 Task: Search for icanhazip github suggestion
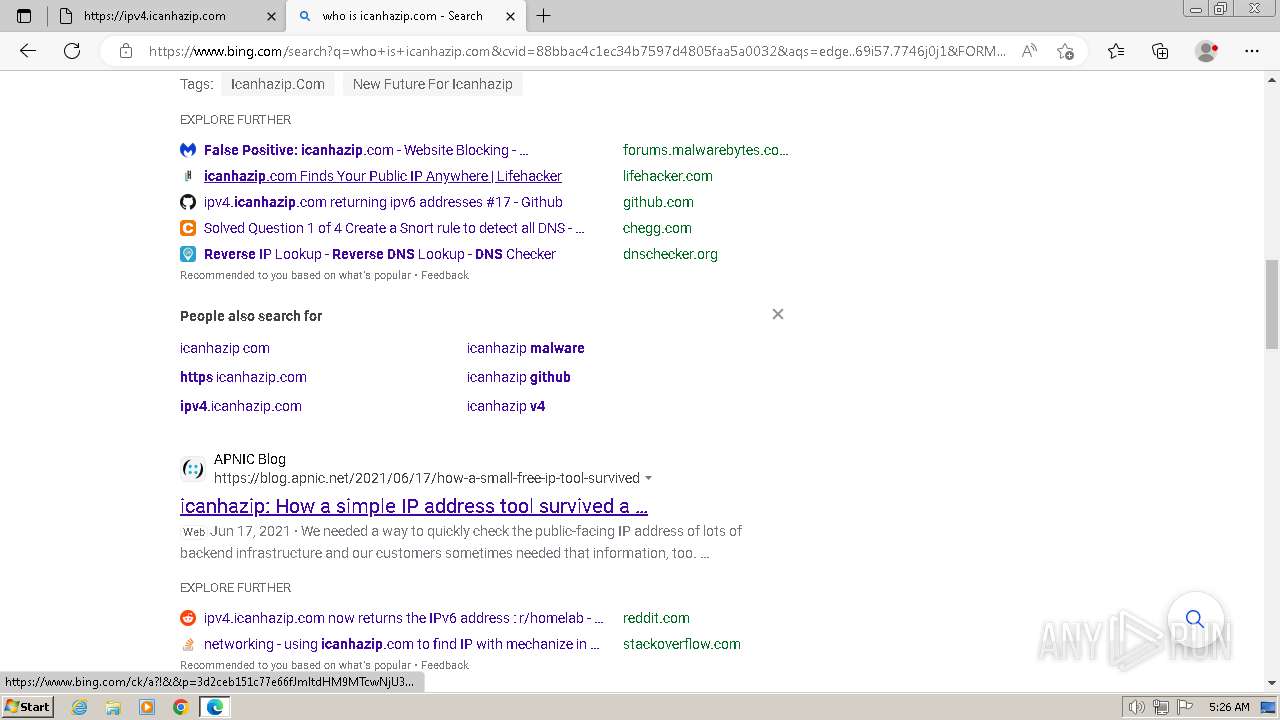pos(519,377)
